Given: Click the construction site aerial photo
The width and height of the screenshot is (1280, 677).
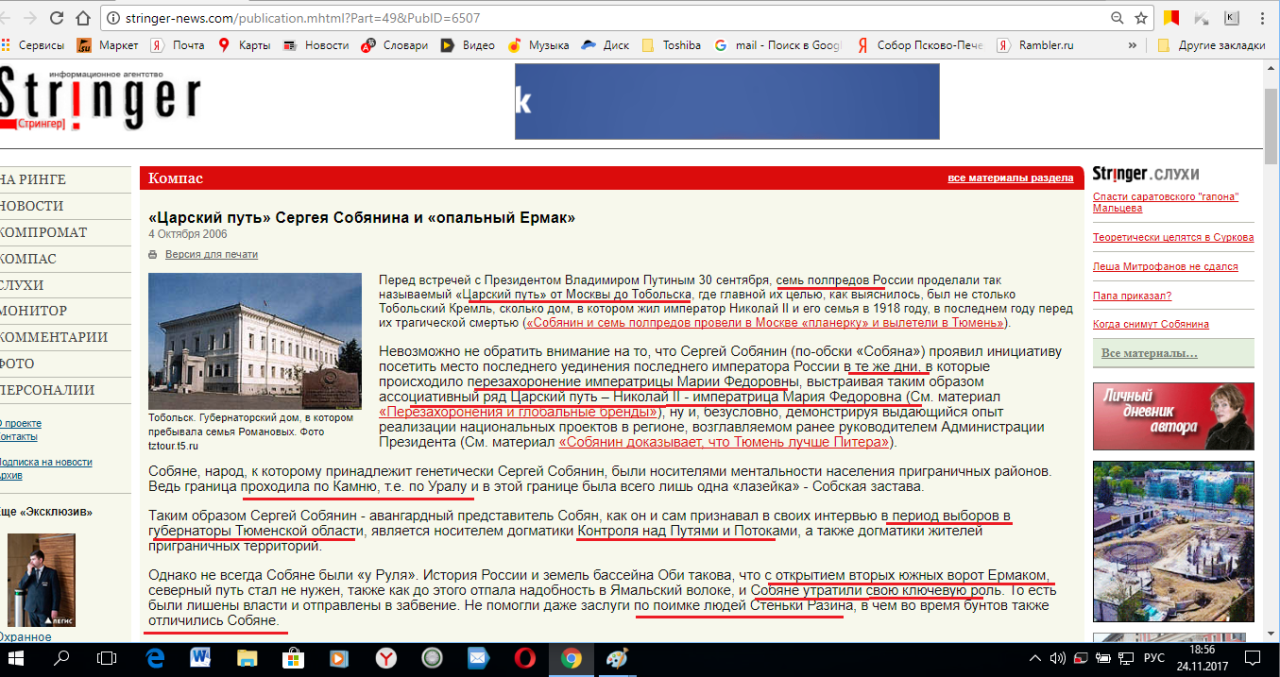Looking at the screenshot, I should [x=1173, y=541].
